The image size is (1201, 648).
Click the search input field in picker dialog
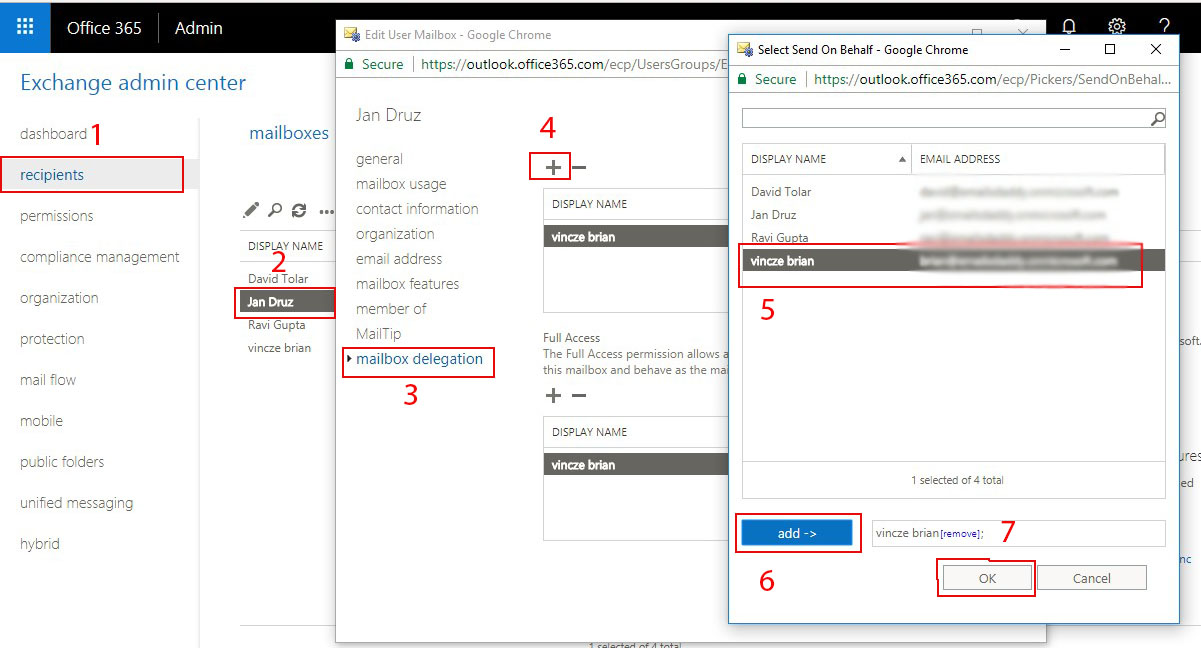(944, 119)
